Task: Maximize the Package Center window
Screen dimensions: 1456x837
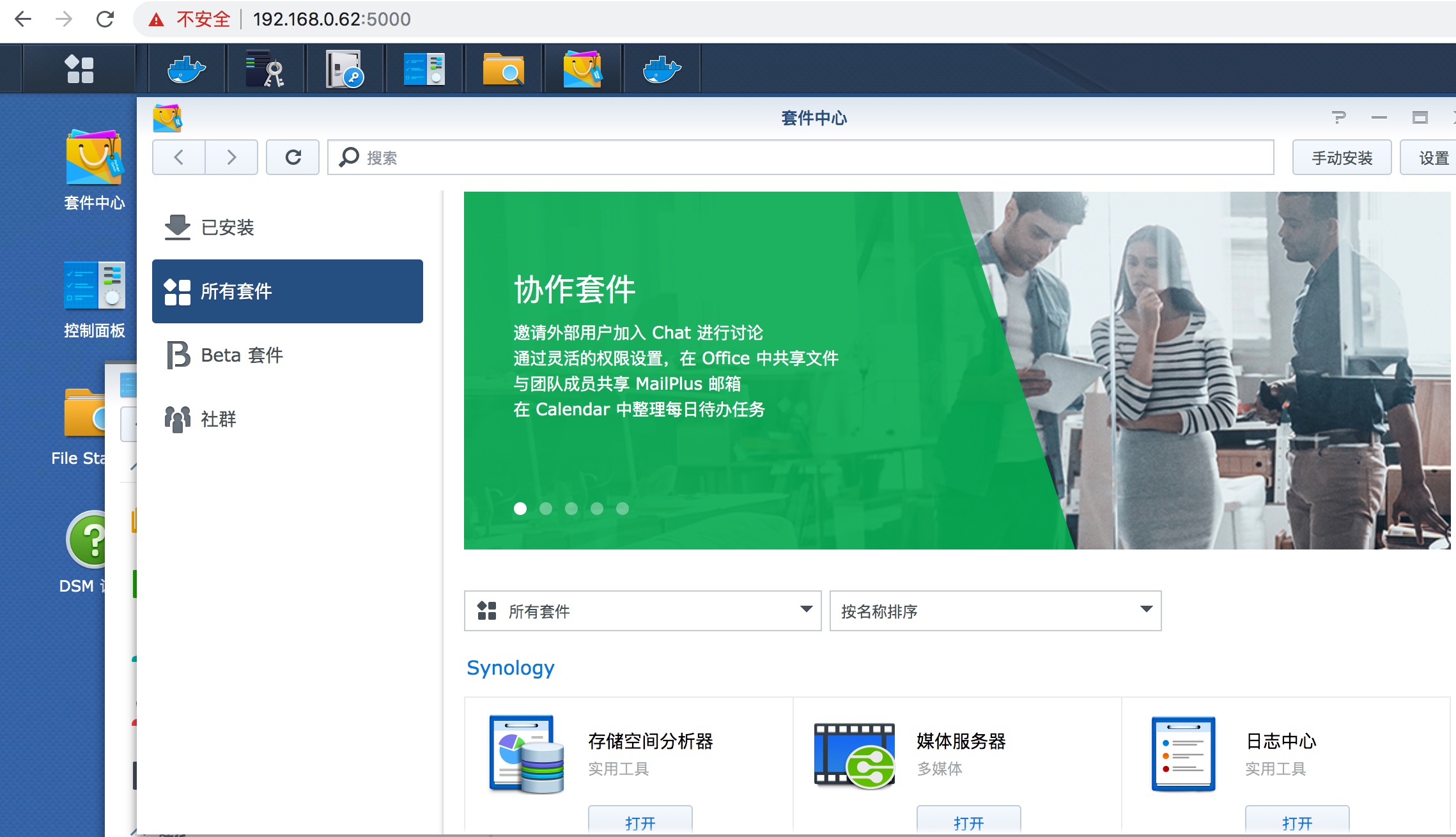Action: tap(1420, 118)
